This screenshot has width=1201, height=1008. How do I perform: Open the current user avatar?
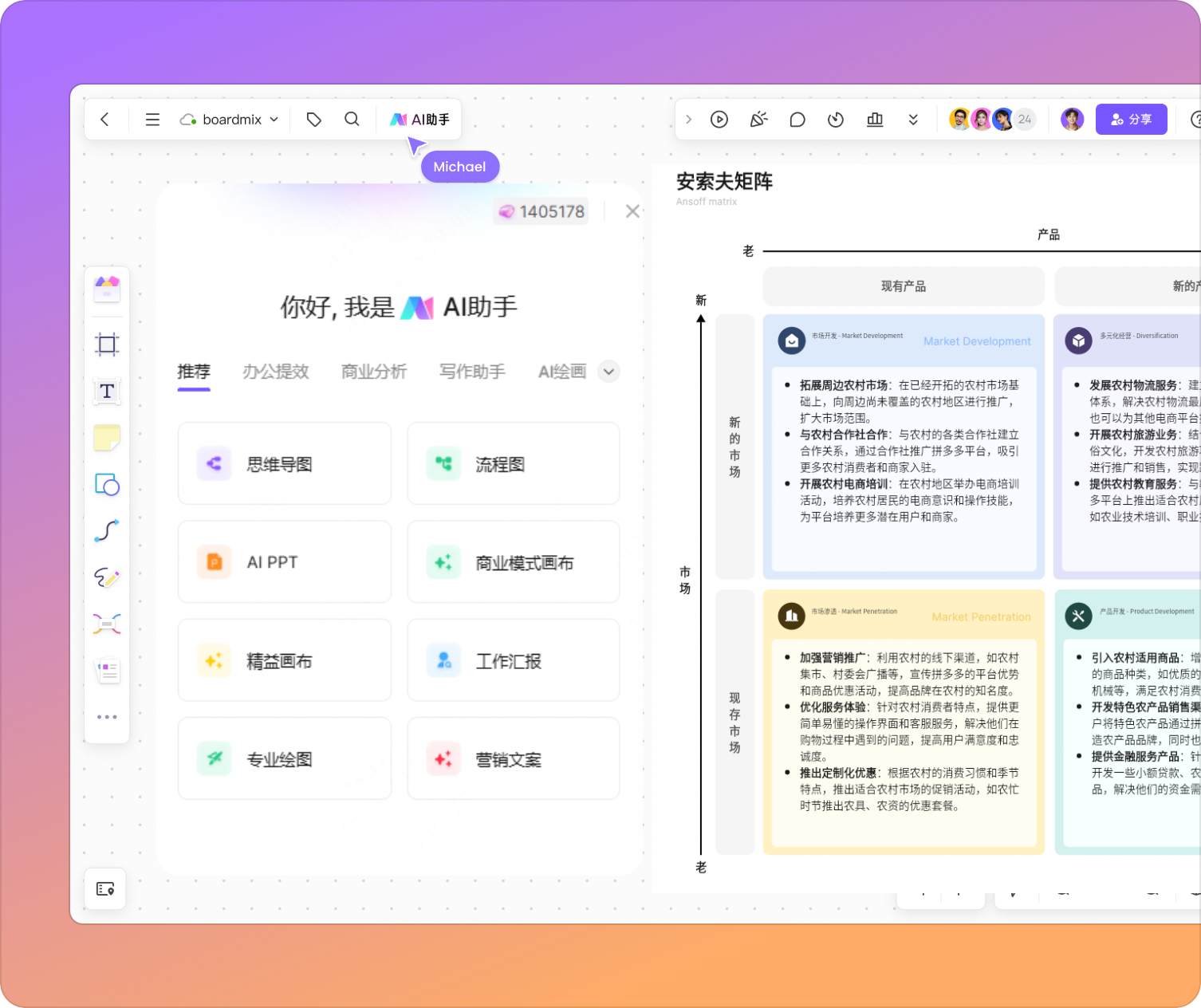click(1073, 120)
